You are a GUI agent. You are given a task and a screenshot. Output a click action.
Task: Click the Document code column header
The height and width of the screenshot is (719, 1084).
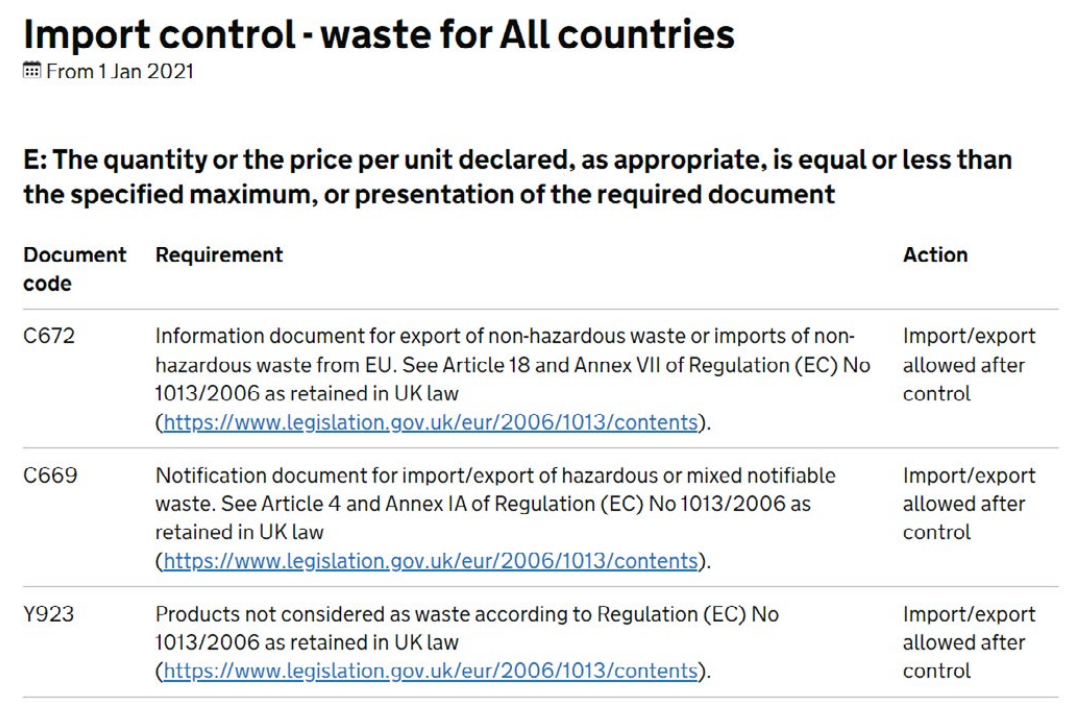click(x=75, y=269)
